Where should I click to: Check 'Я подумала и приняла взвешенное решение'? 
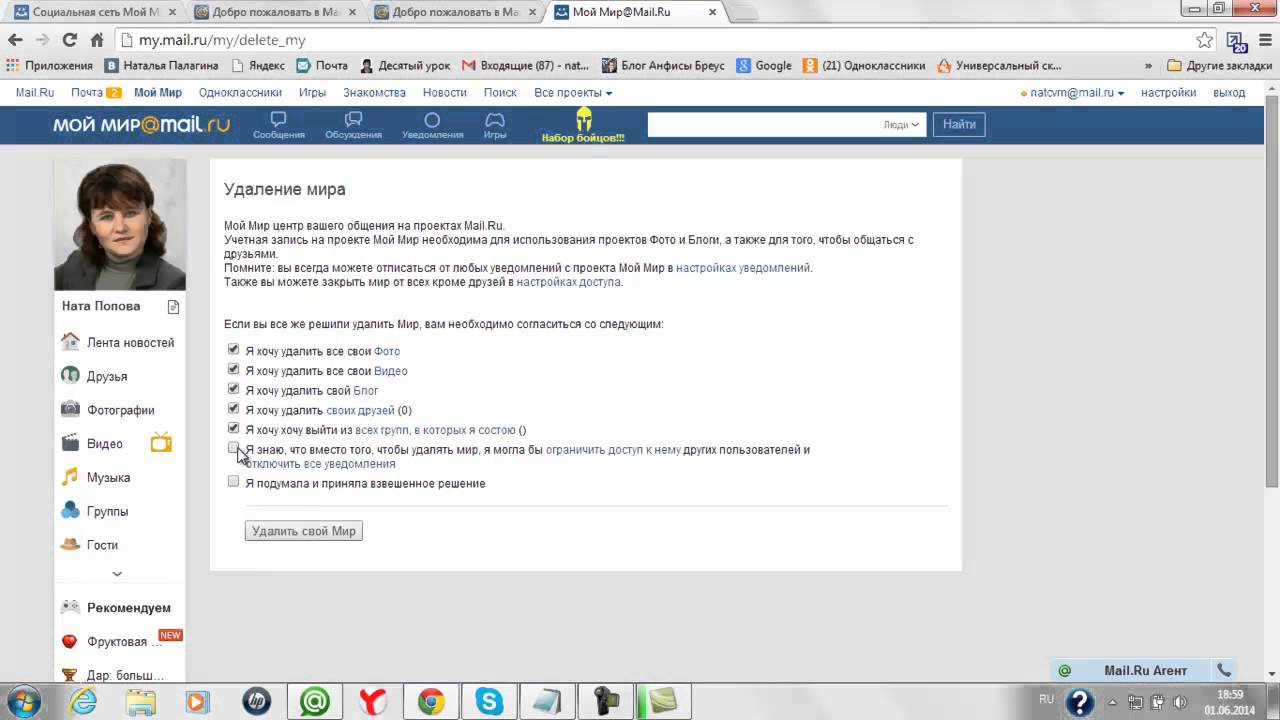click(x=234, y=481)
